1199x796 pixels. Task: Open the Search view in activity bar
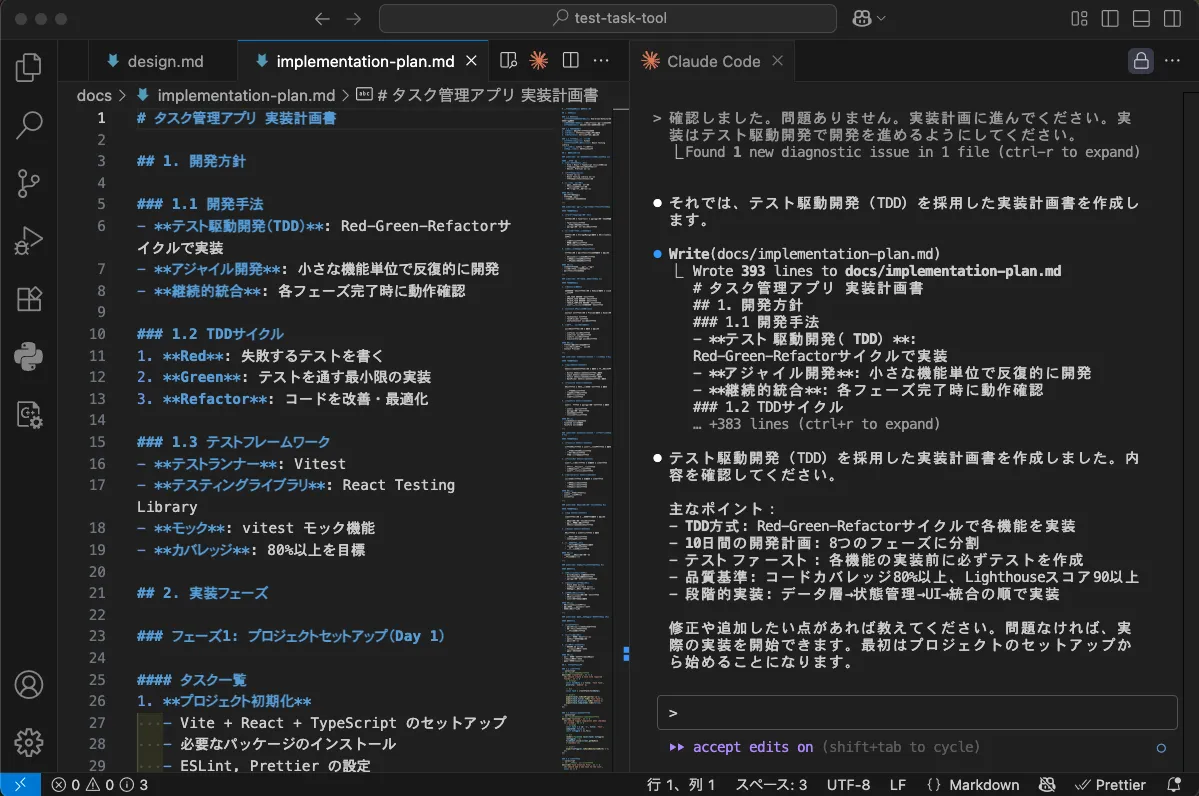click(29, 125)
